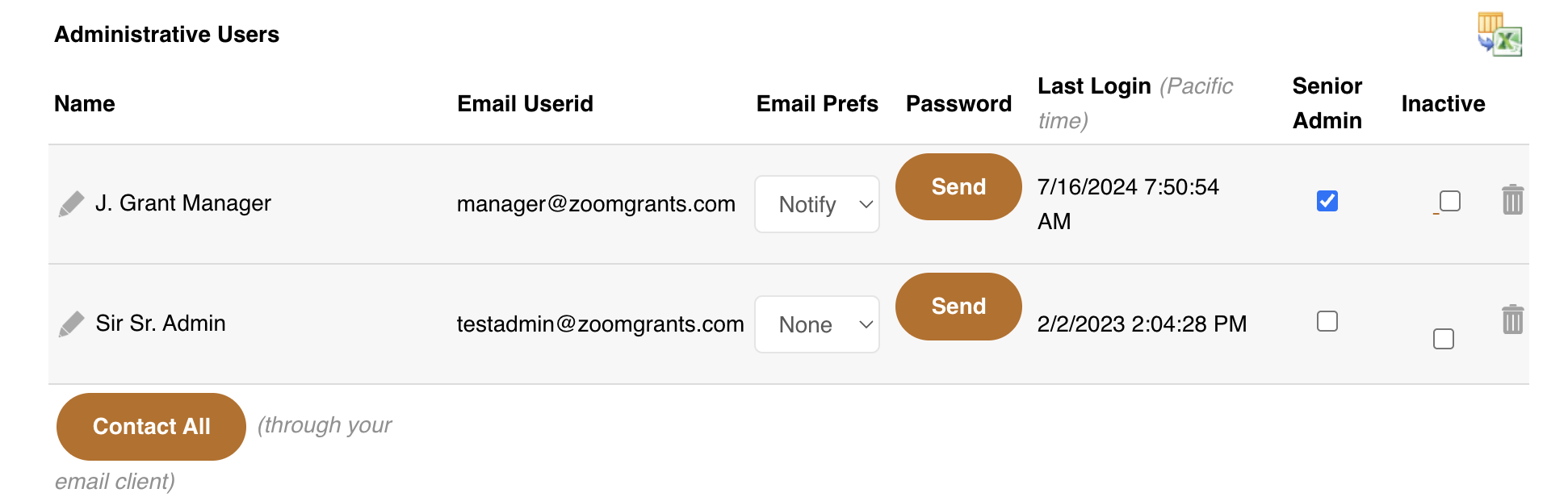Click the Last Login column header
The width and height of the screenshot is (1568, 497).
pyautogui.click(x=1094, y=86)
